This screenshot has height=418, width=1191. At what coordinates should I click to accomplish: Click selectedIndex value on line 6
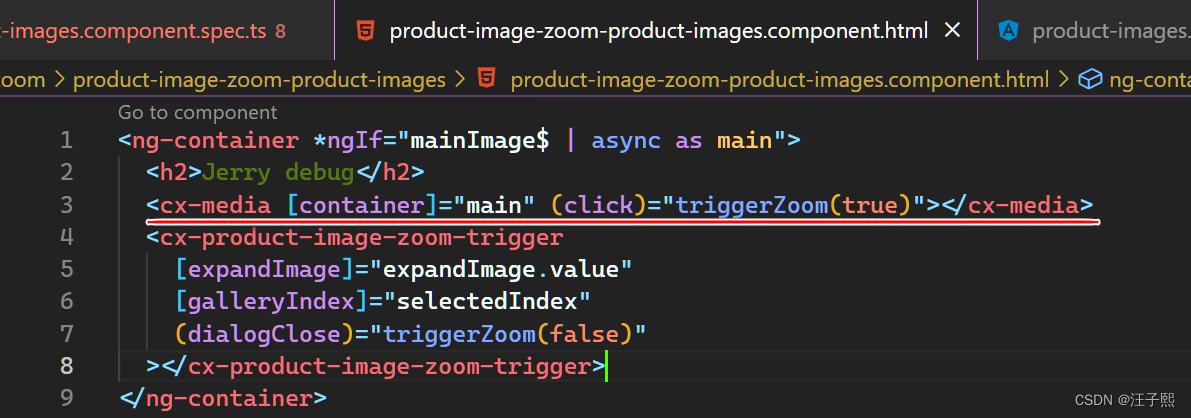pos(486,302)
